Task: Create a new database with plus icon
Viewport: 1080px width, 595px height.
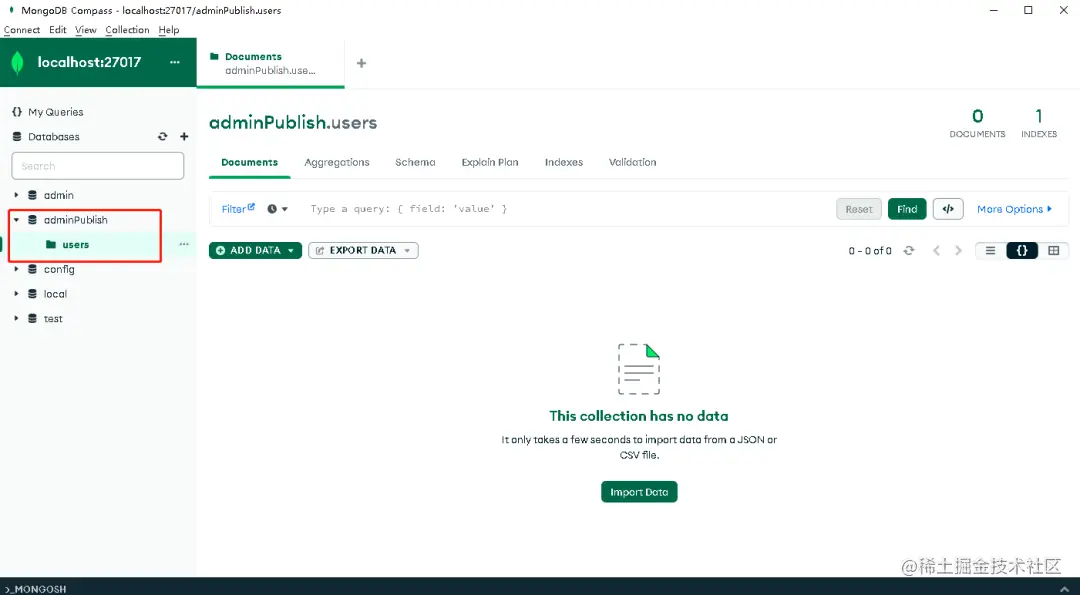Action: coord(184,136)
